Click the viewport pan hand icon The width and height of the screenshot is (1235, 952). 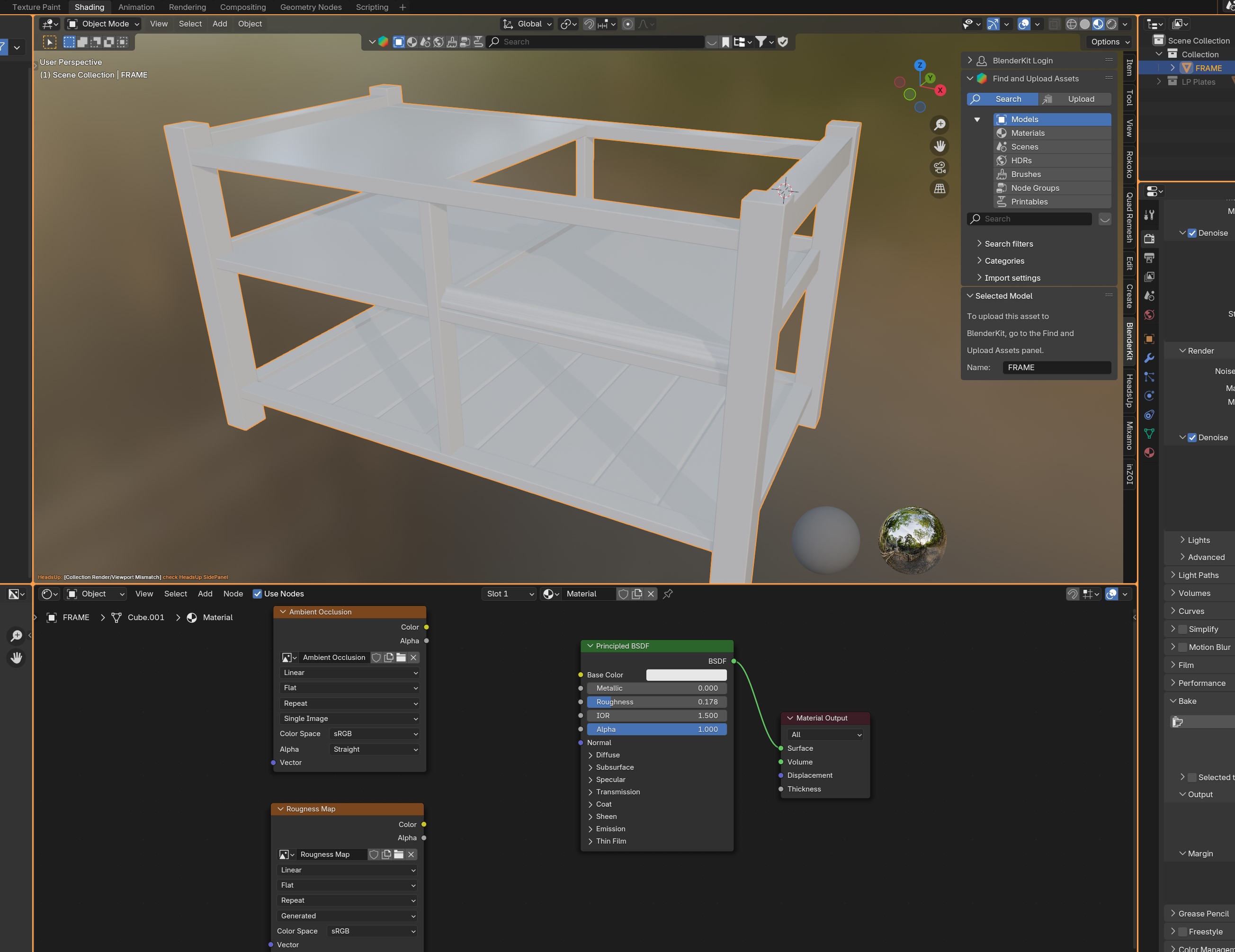tap(939, 146)
